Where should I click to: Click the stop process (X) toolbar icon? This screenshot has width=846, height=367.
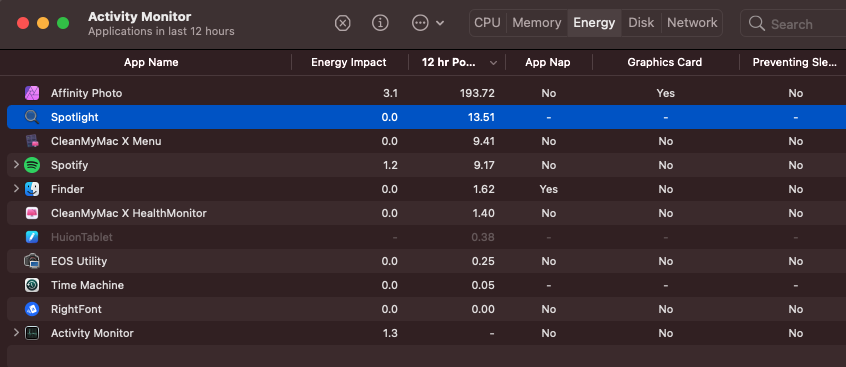click(x=343, y=23)
